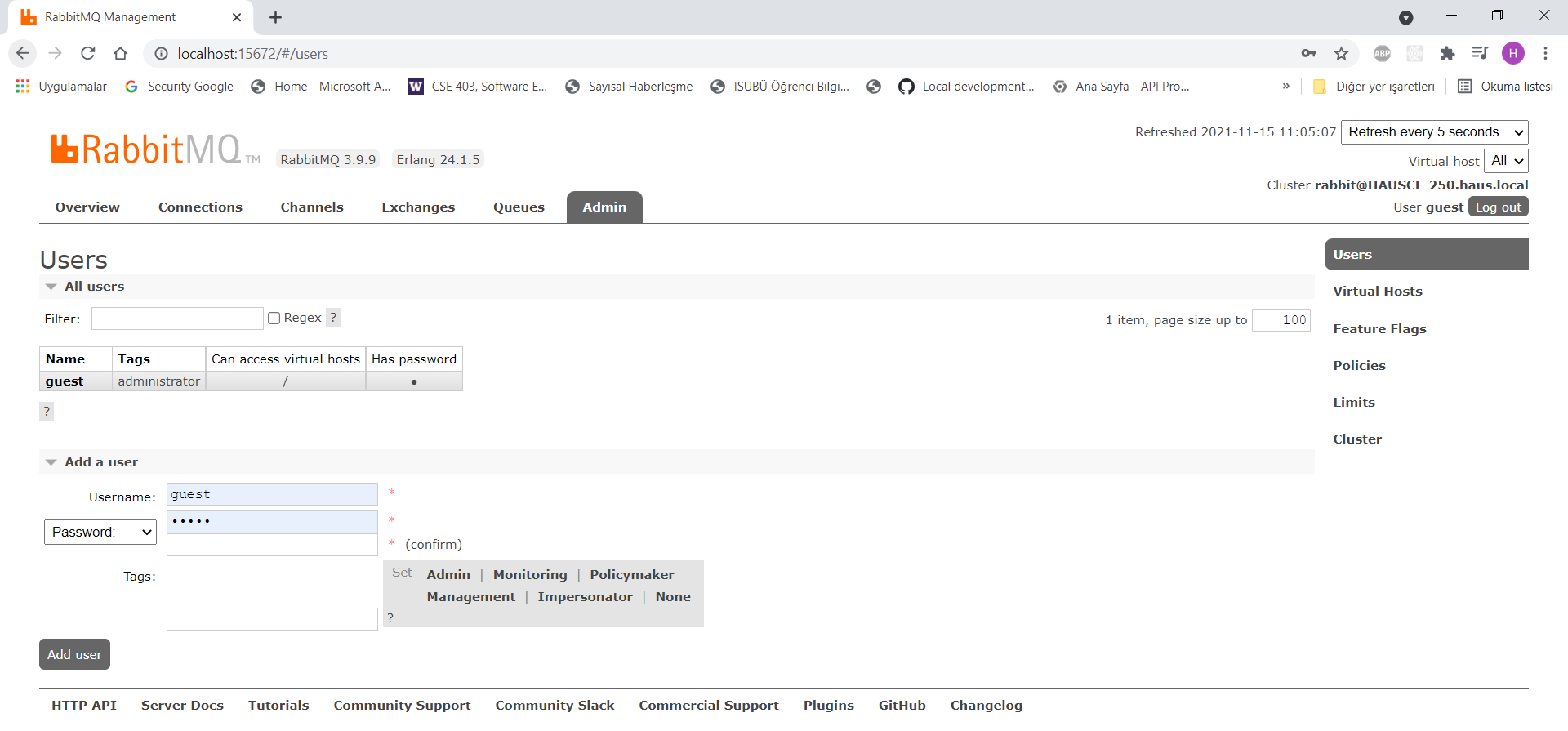Switch to the Queues tab
This screenshot has width=1568, height=731.
pos(519,207)
